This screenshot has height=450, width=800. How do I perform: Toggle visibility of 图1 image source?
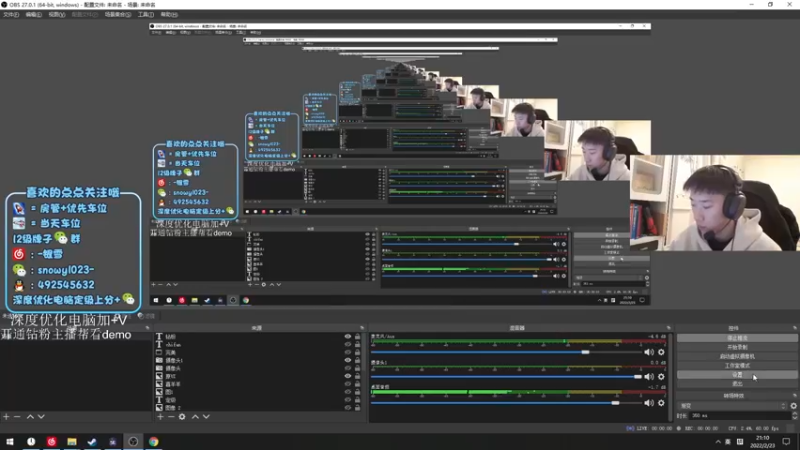coord(347,392)
